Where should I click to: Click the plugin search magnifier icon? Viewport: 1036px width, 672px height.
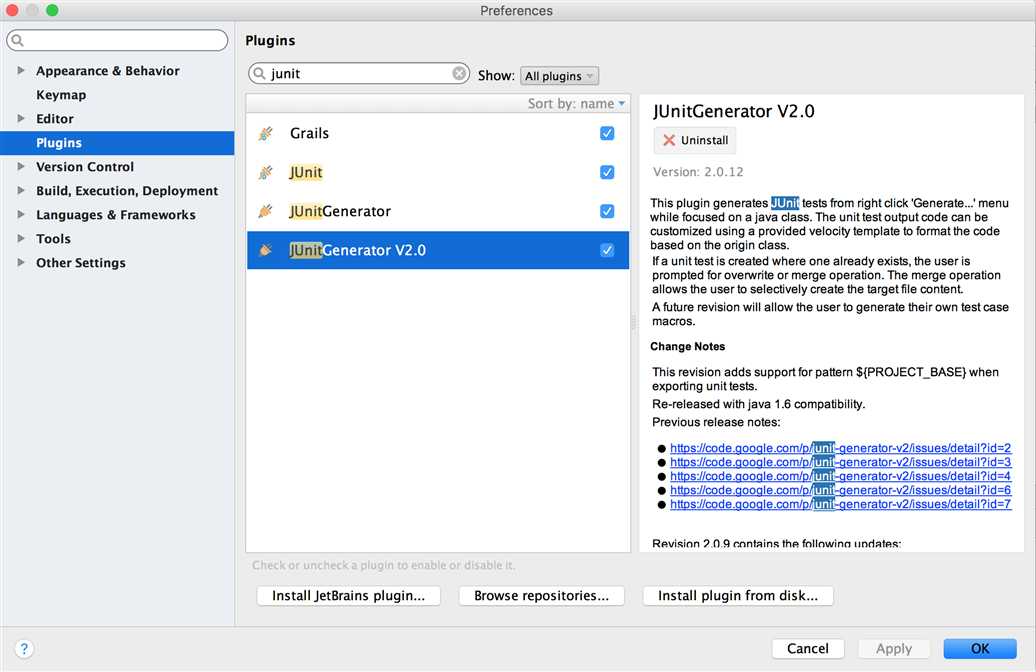click(260, 73)
